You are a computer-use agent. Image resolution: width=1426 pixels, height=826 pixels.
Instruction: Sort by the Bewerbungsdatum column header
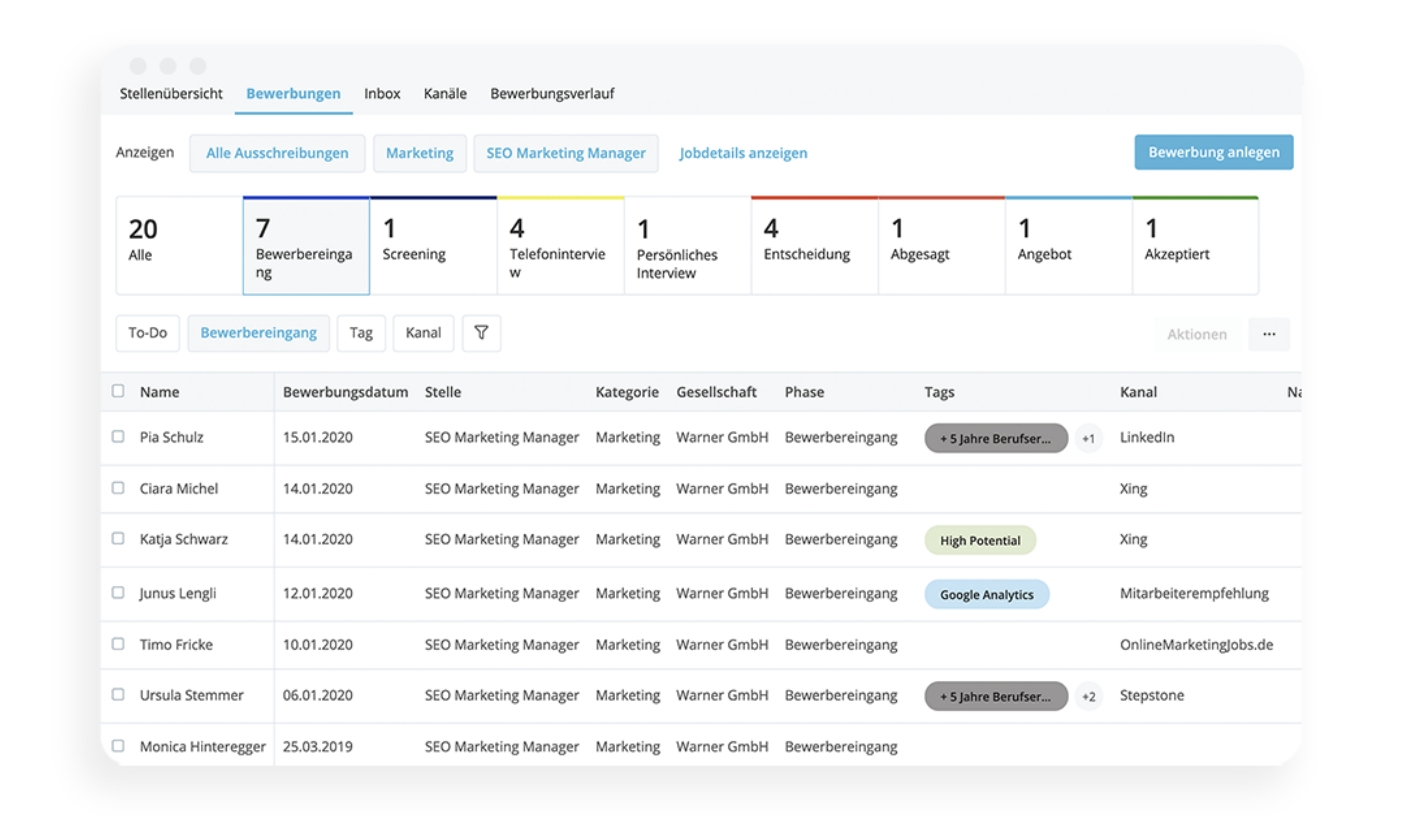(x=345, y=392)
